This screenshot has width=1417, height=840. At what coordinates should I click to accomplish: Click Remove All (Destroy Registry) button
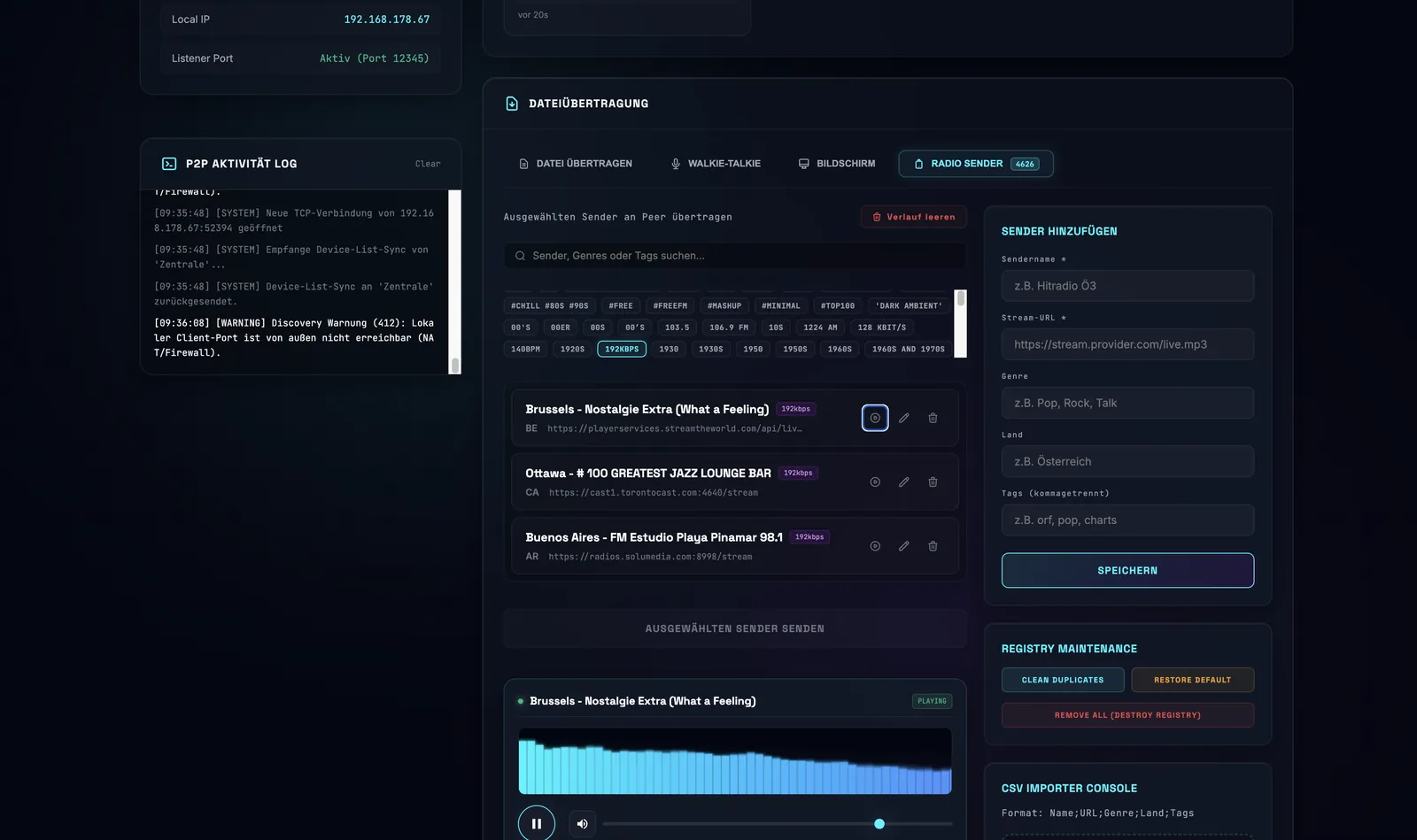[x=1127, y=715]
